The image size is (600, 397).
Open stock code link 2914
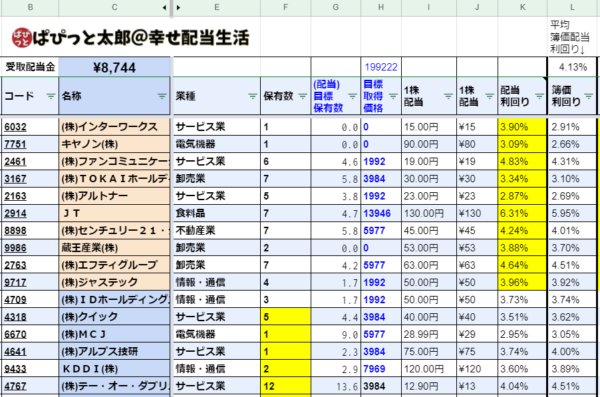(15, 213)
